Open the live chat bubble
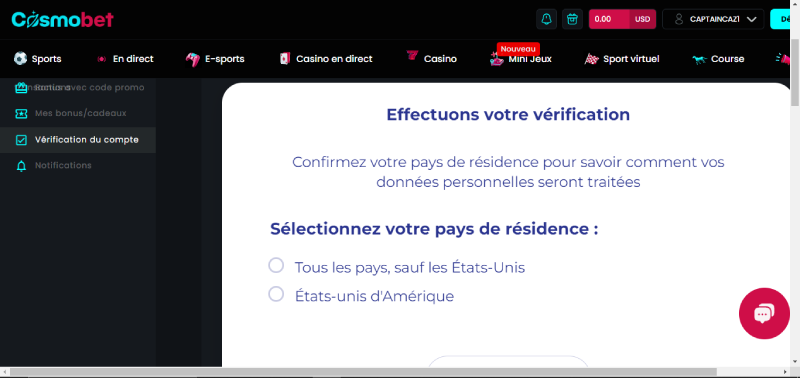 [764, 313]
